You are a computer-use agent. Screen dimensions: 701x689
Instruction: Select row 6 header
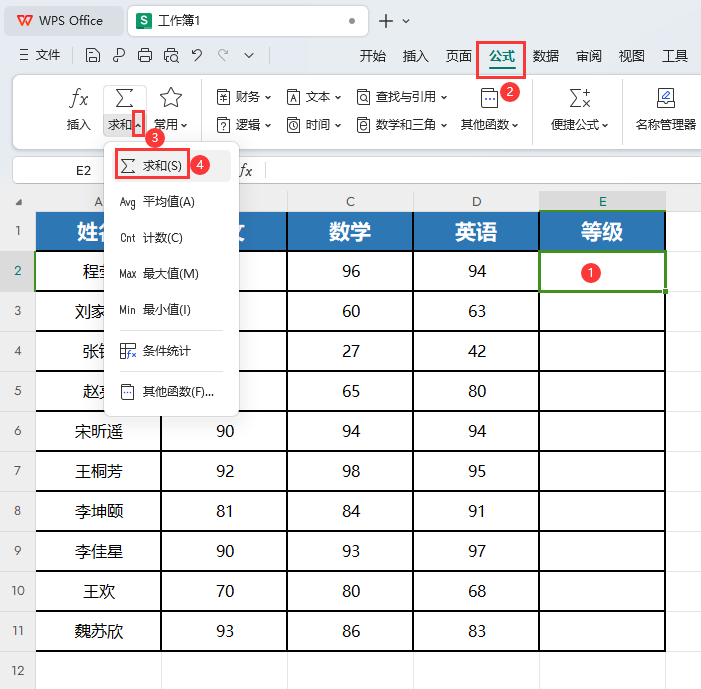(17, 431)
